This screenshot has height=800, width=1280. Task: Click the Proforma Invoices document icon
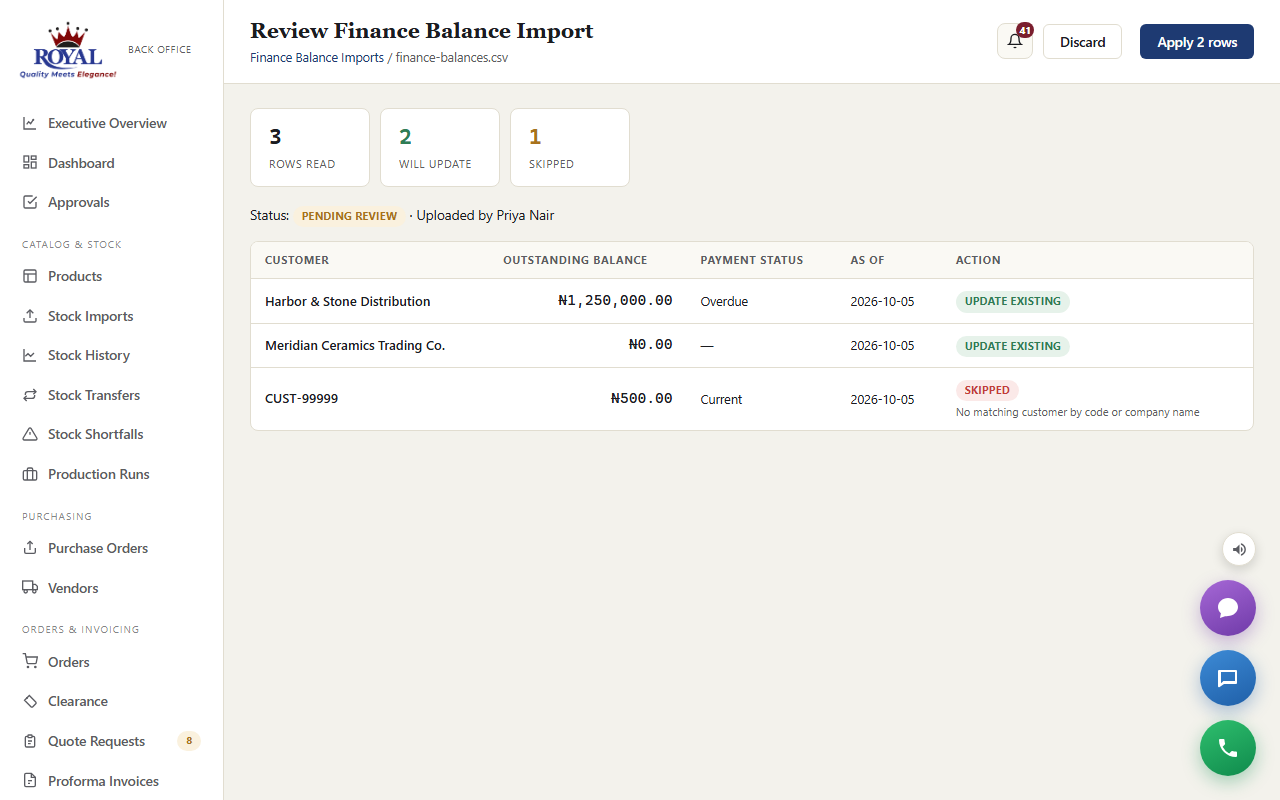(x=30, y=781)
